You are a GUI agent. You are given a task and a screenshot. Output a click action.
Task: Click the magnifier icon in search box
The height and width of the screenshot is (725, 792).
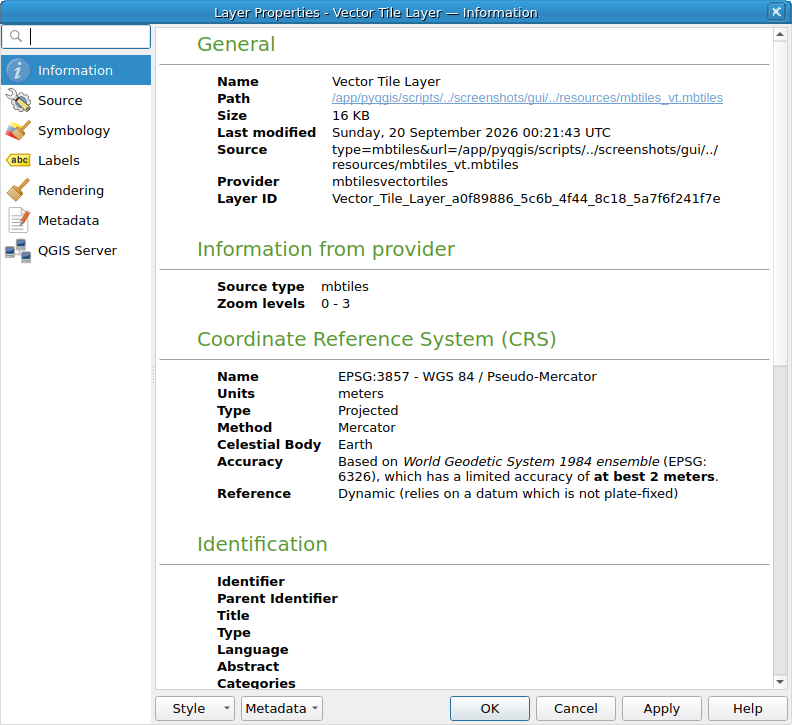[x=16, y=36]
